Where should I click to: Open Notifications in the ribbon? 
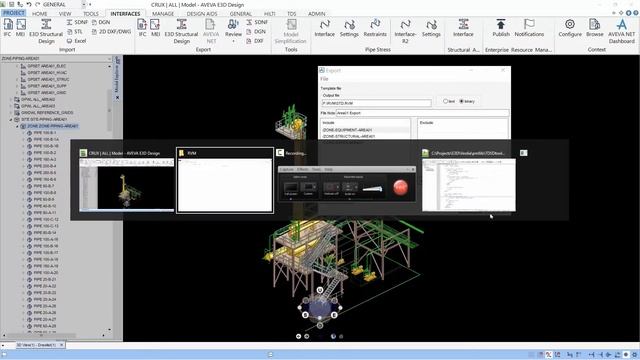(x=529, y=28)
